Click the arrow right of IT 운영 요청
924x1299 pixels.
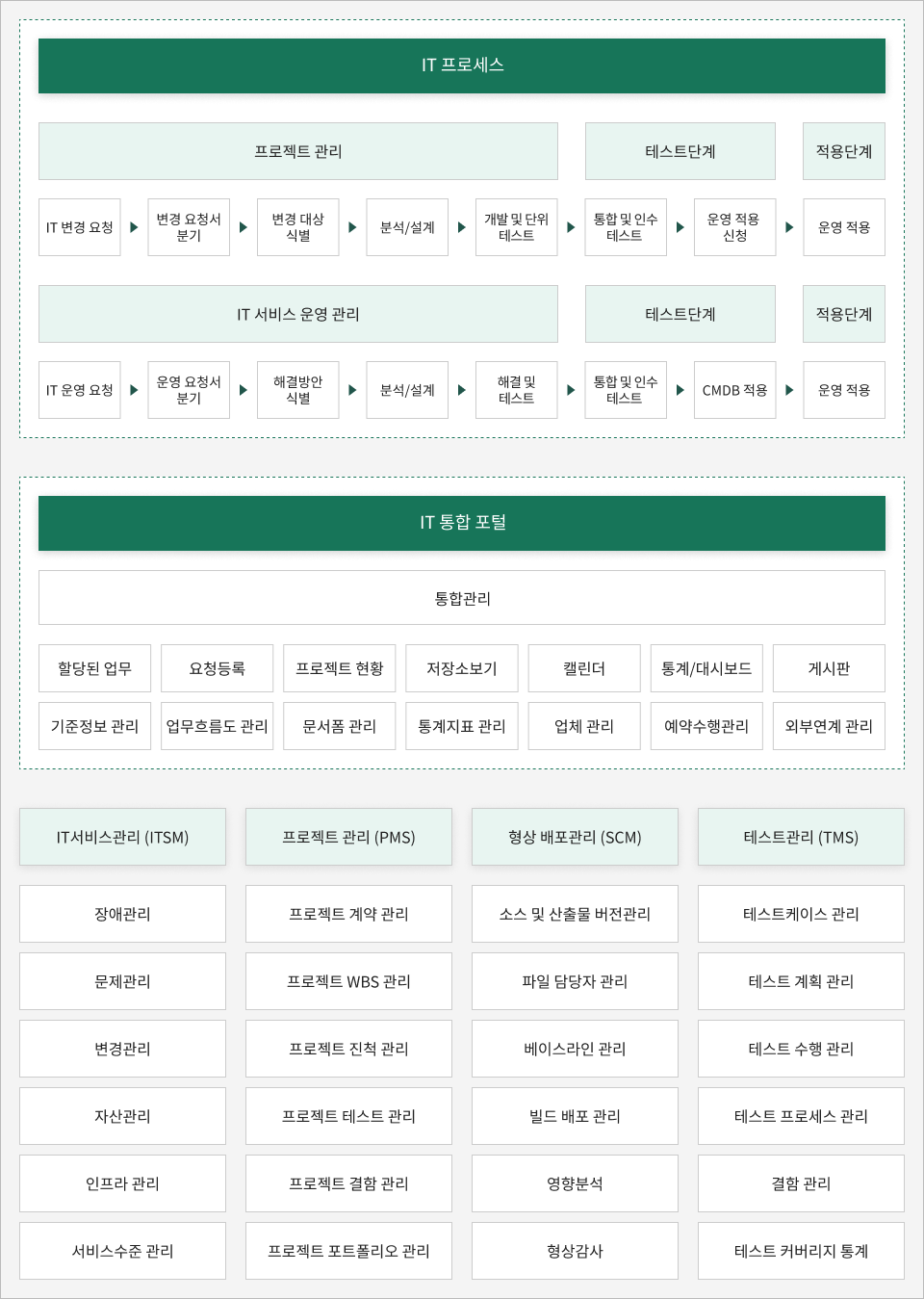tap(134, 390)
